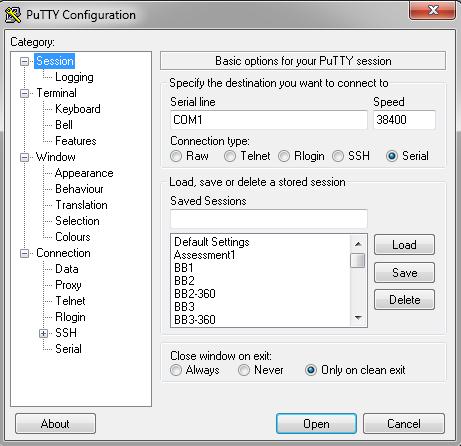
Task: Collapse the Session tree node
Action: [24, 61]
